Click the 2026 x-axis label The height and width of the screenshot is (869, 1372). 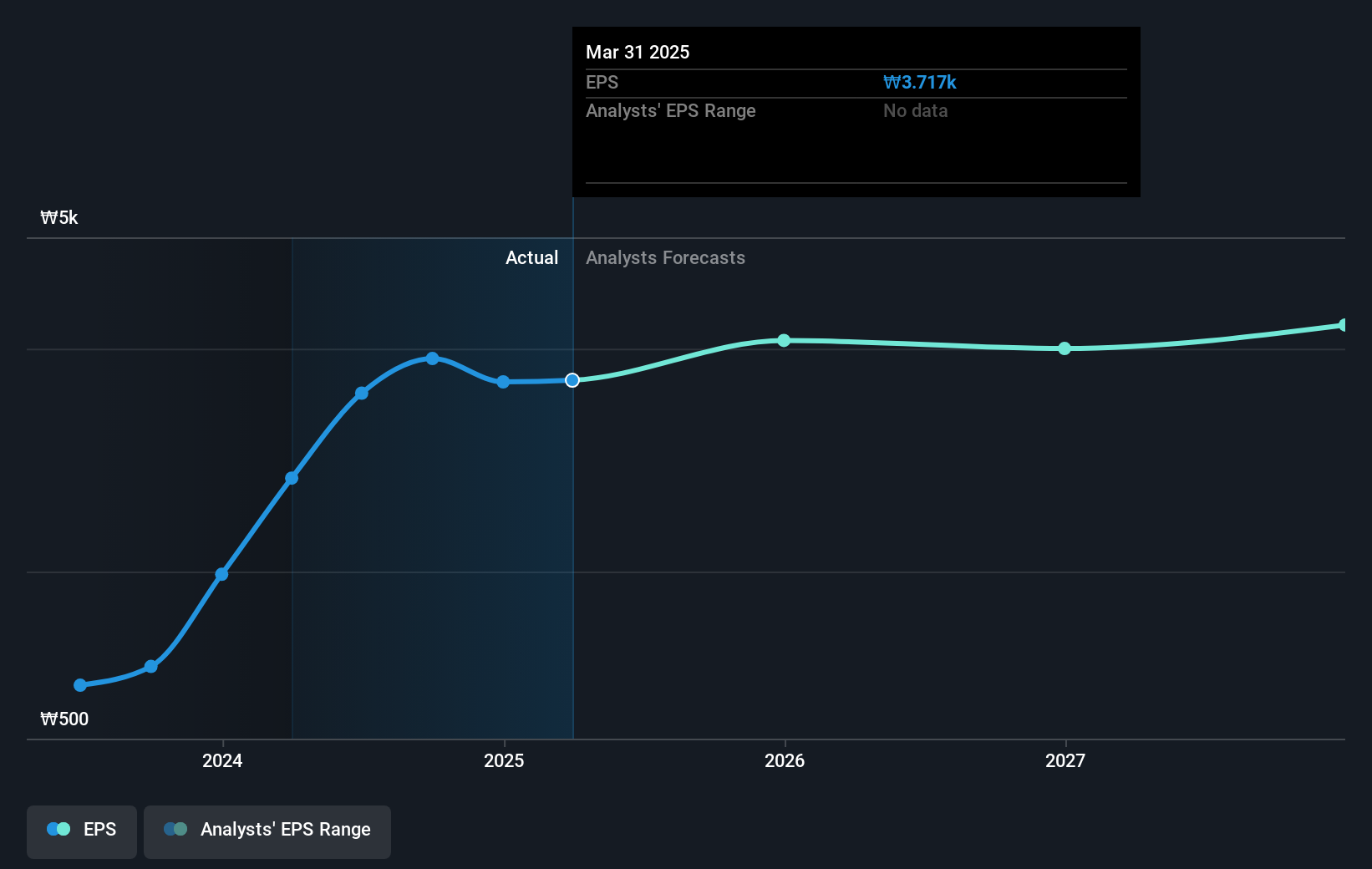785,760
